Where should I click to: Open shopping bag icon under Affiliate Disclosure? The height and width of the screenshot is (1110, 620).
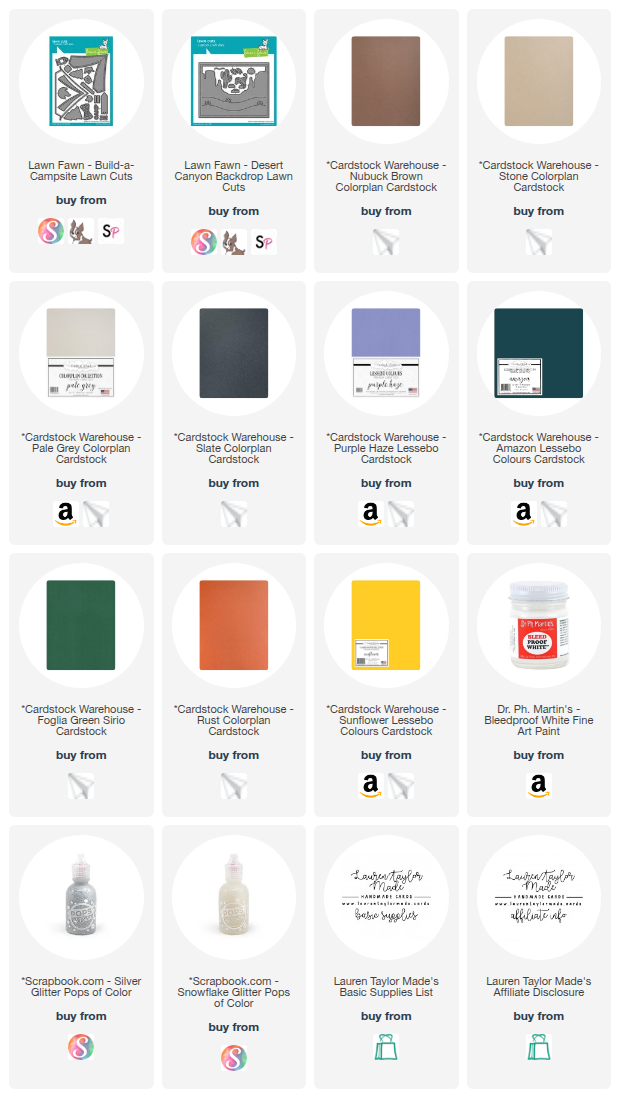click(539, 1046)
